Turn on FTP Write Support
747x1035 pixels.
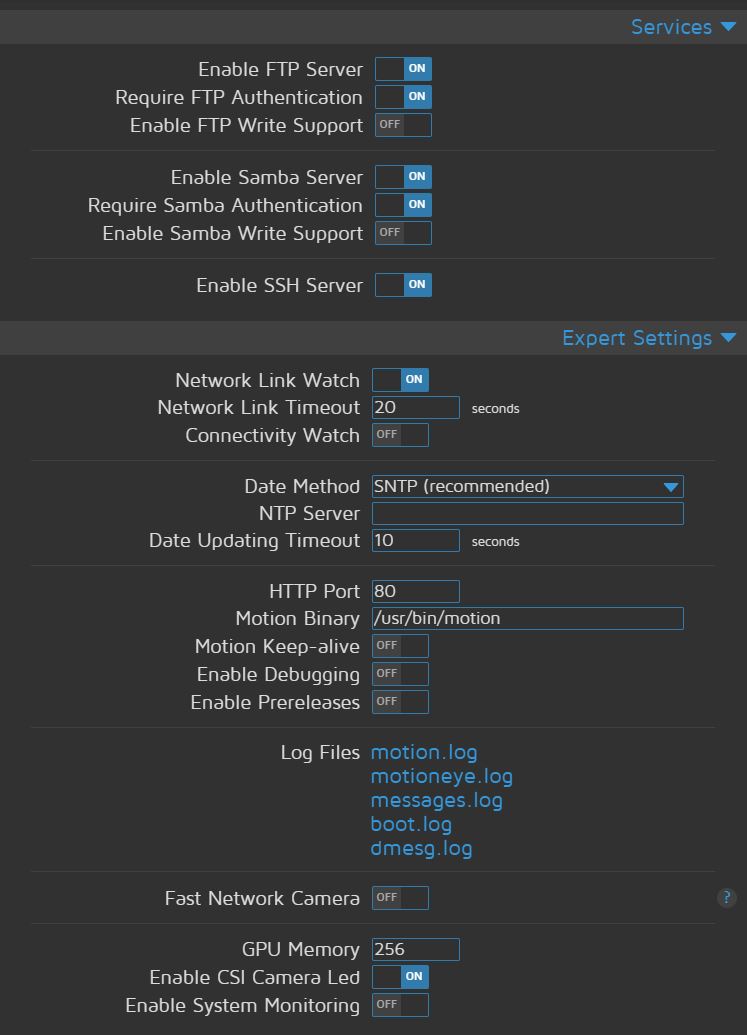tap(403, 125)
